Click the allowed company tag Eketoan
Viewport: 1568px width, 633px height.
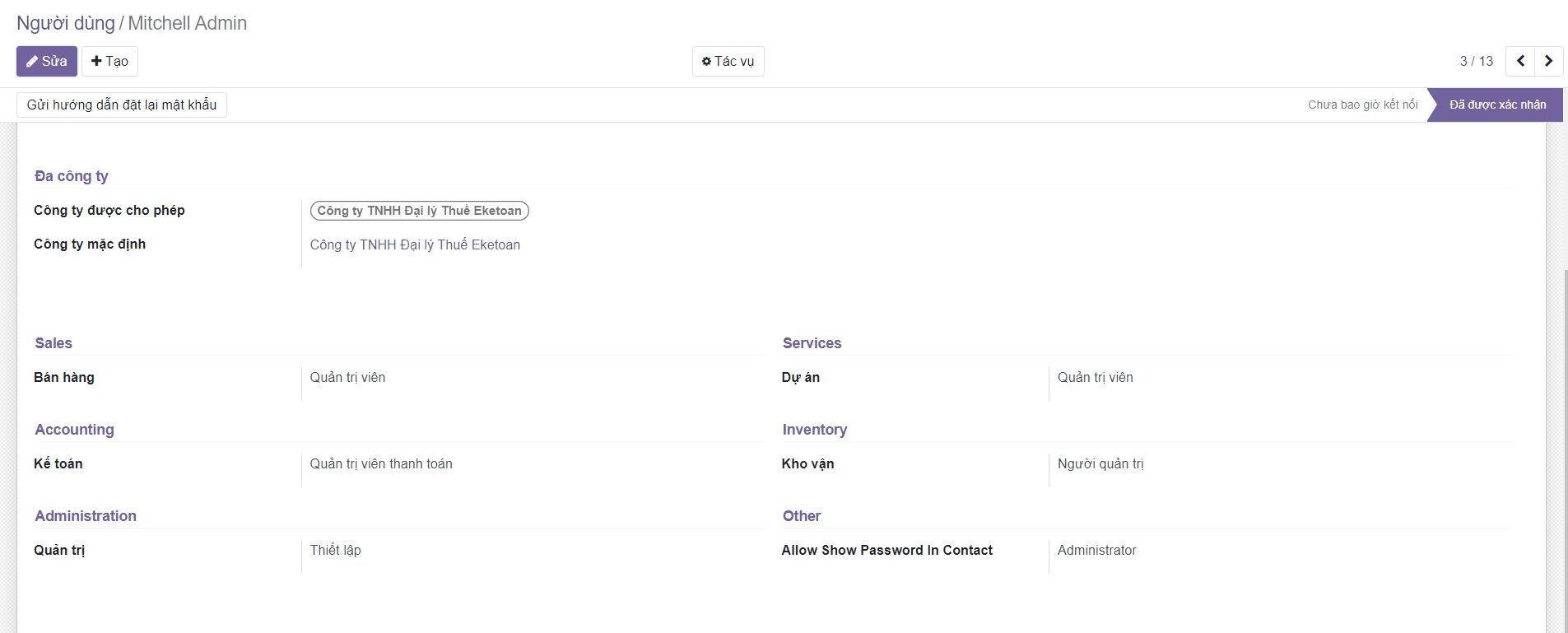click(x=419, y=211)
